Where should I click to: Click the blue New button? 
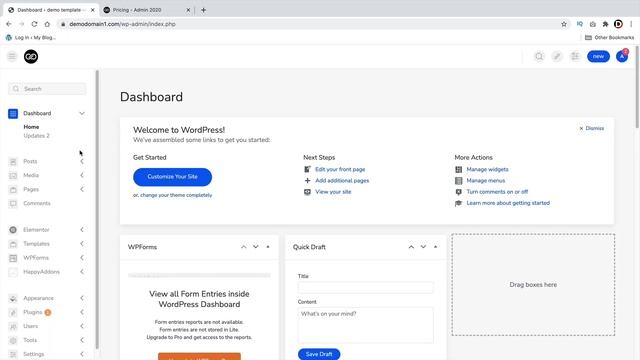coord(598,56)
